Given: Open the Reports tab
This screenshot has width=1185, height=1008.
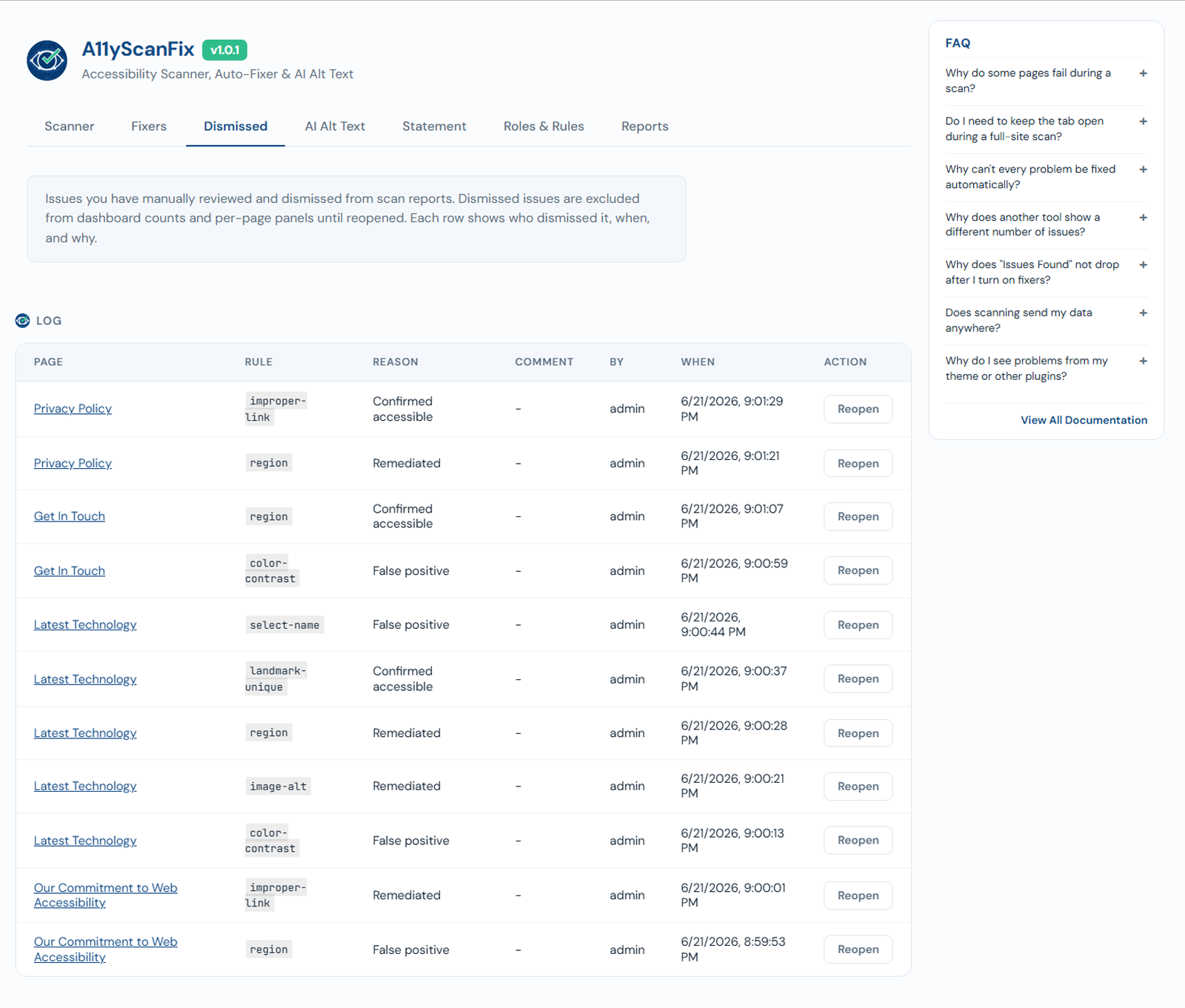Looking at the screenshot, I should click(644, 127).
